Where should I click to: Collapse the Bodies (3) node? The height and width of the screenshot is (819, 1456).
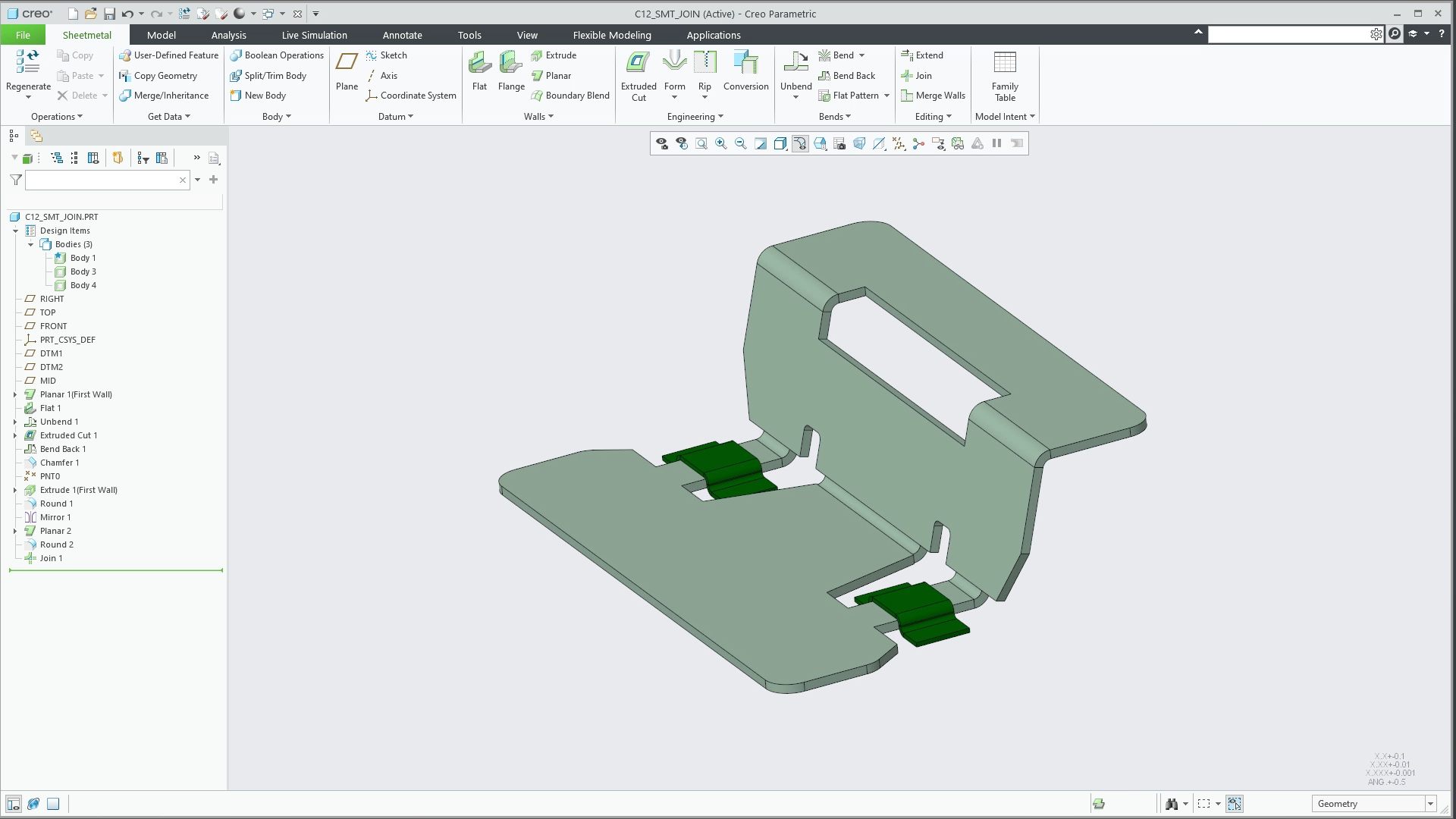tap(30, 244)
